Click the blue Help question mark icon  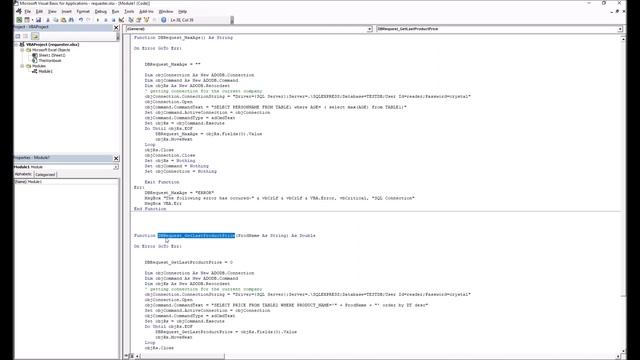pyautogui.click(x=163, y=20)
